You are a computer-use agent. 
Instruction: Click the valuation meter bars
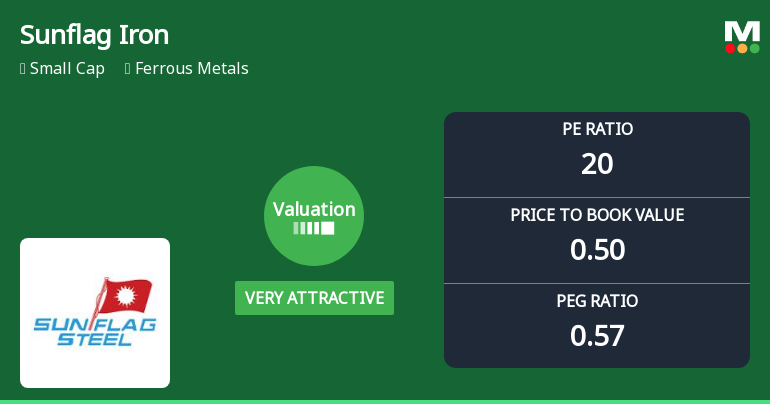point(314,228)
